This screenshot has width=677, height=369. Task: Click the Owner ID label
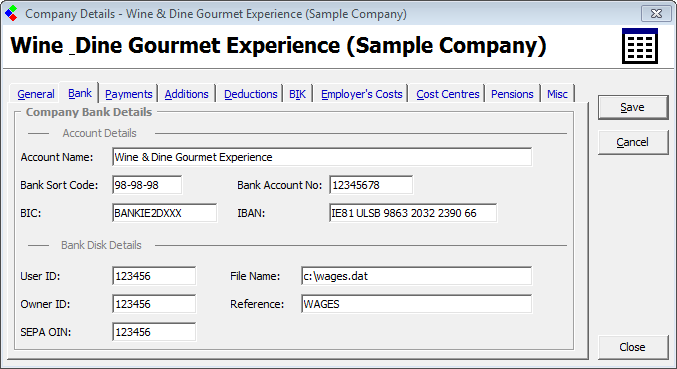pos(45,304)
